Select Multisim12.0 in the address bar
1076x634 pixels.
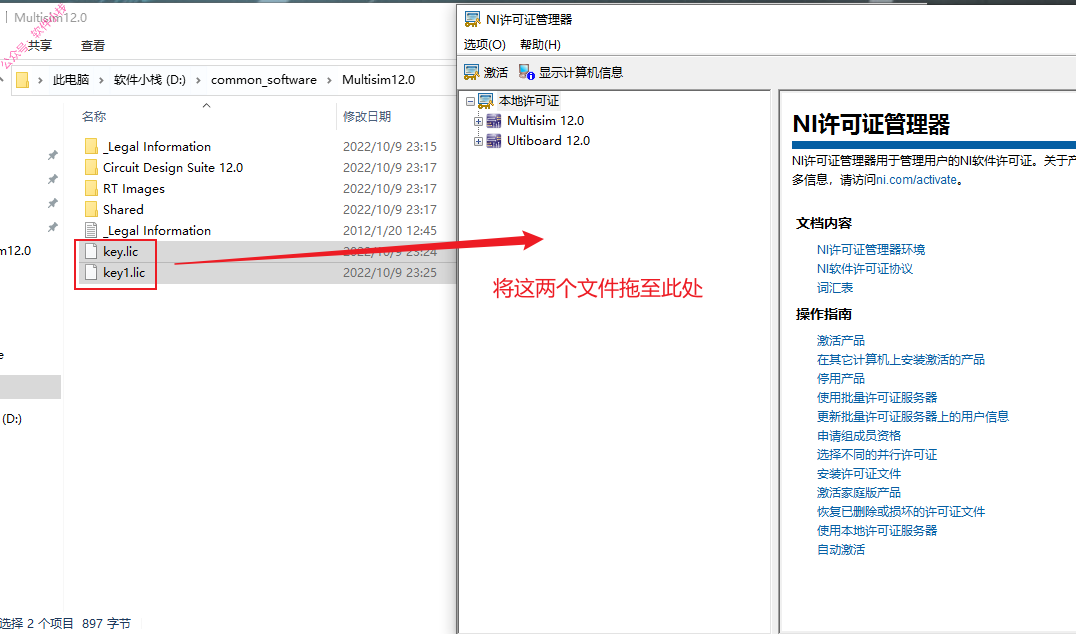[x=379, y=80]
